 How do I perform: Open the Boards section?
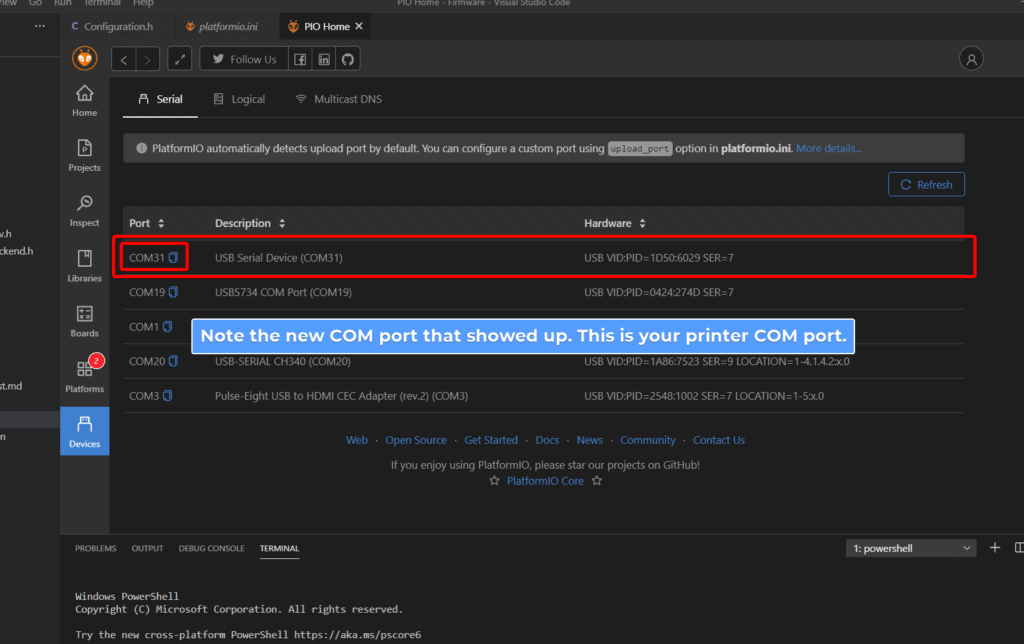tap(84, 321)
